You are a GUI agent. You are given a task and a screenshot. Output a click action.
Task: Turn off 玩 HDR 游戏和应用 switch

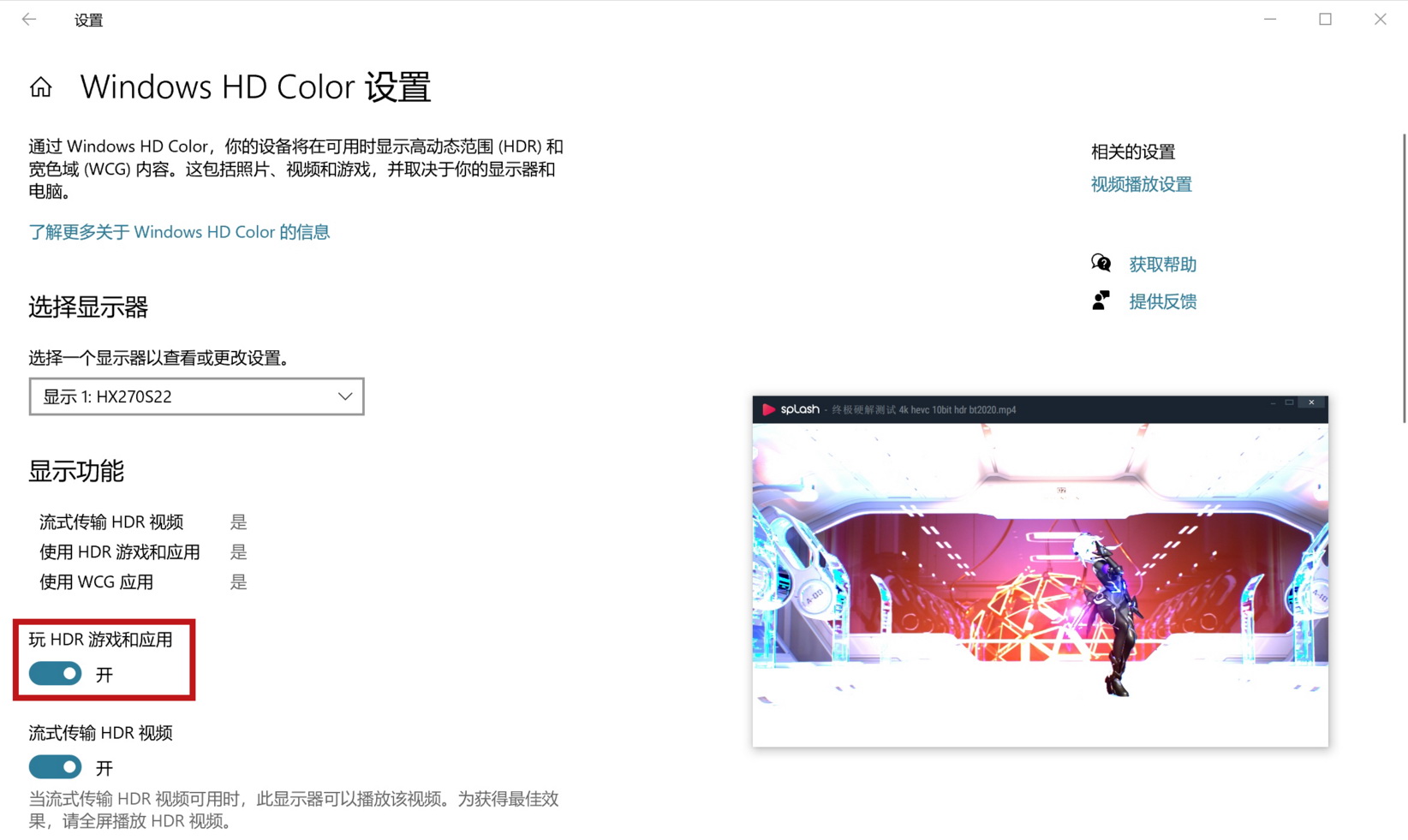point(55,674)
